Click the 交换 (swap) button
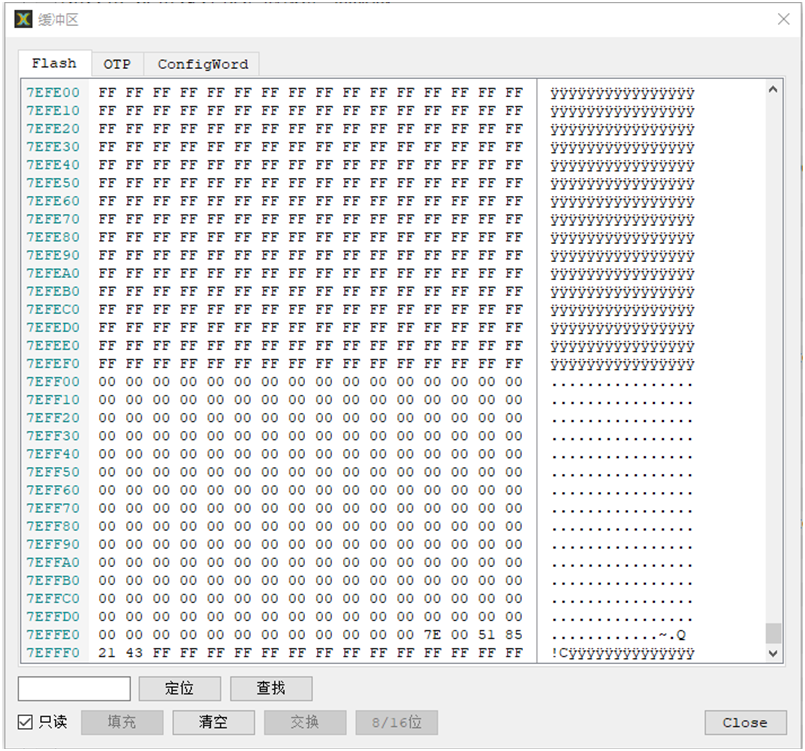Screen dimensions: 805x751 click(305, 722)
